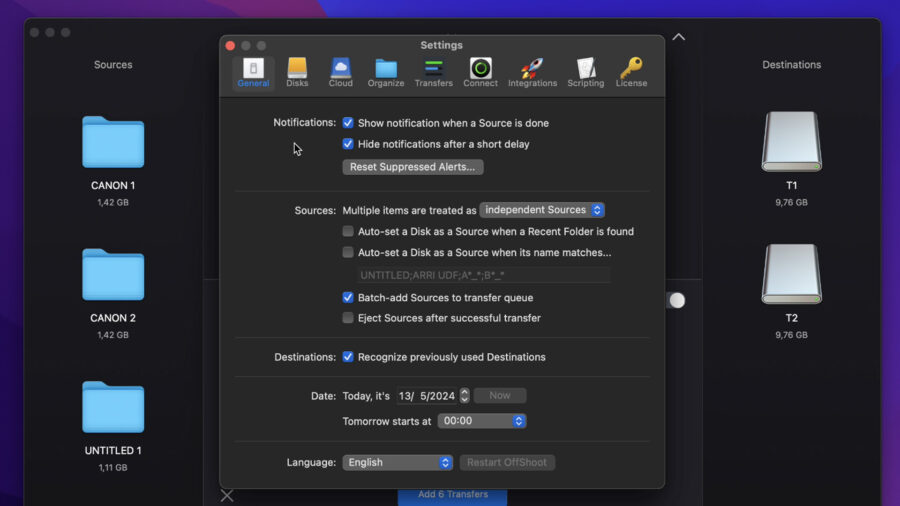
Task: Switch to the Organize settings pane
Action: click(386, 72)
